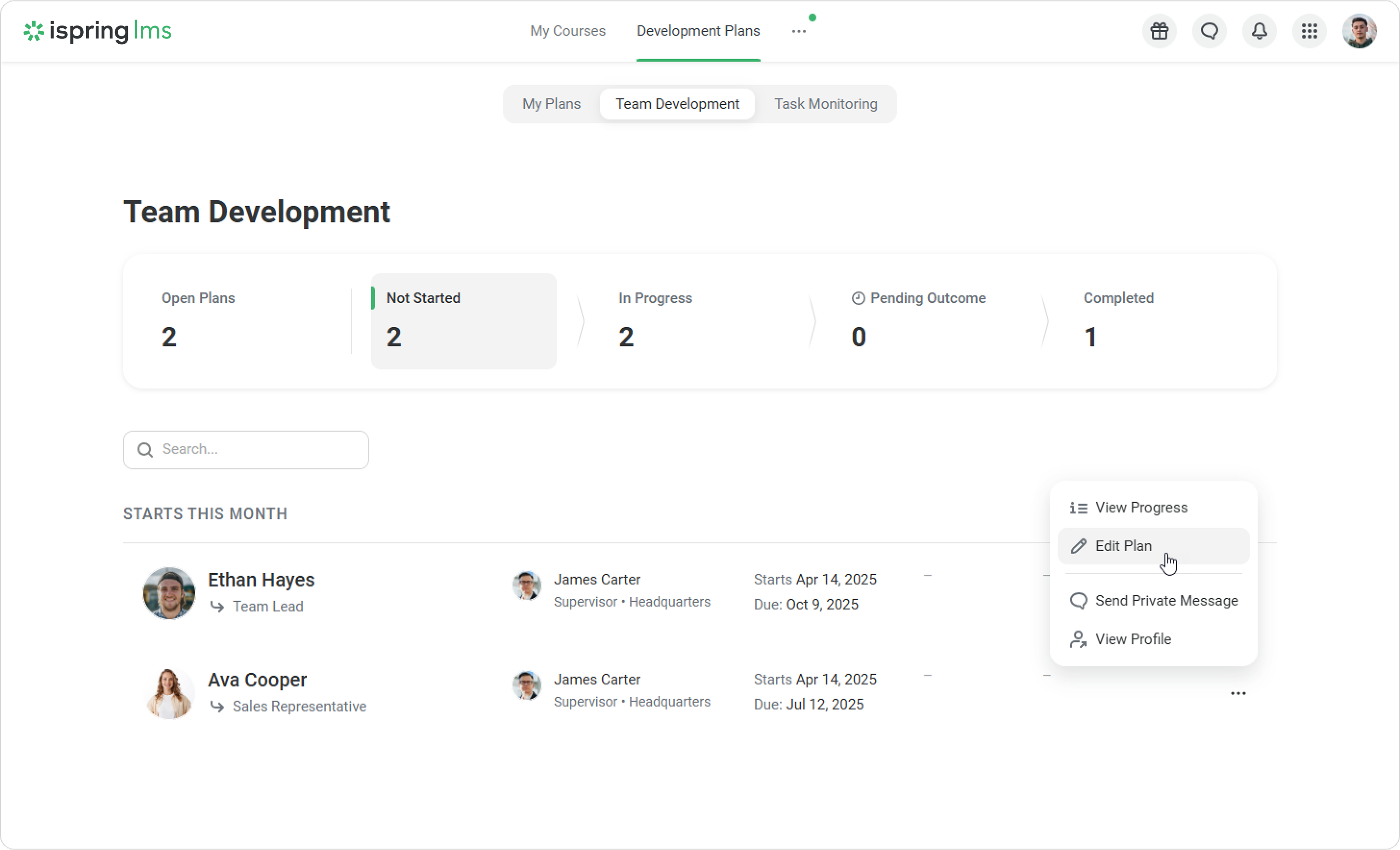This screenshot has width=1400, height=850.
Task: Switch to the Task Monitoring tab
Action: (x=825, y=104)
